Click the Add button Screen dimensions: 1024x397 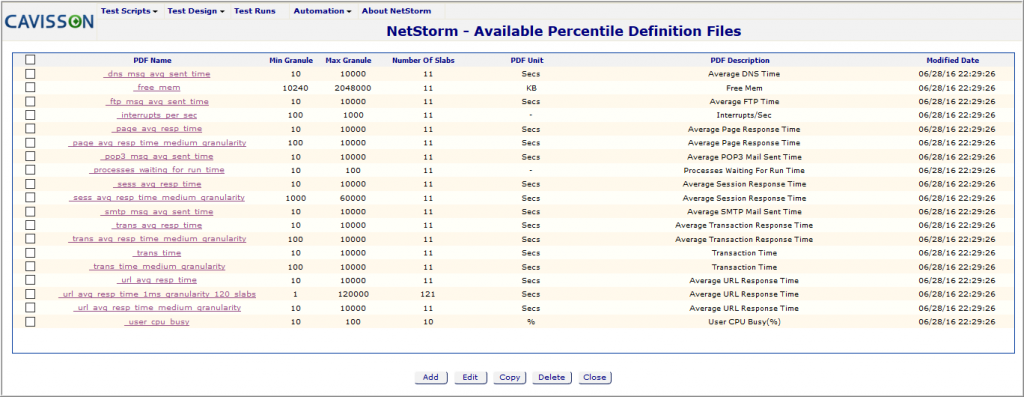point(431,377)
